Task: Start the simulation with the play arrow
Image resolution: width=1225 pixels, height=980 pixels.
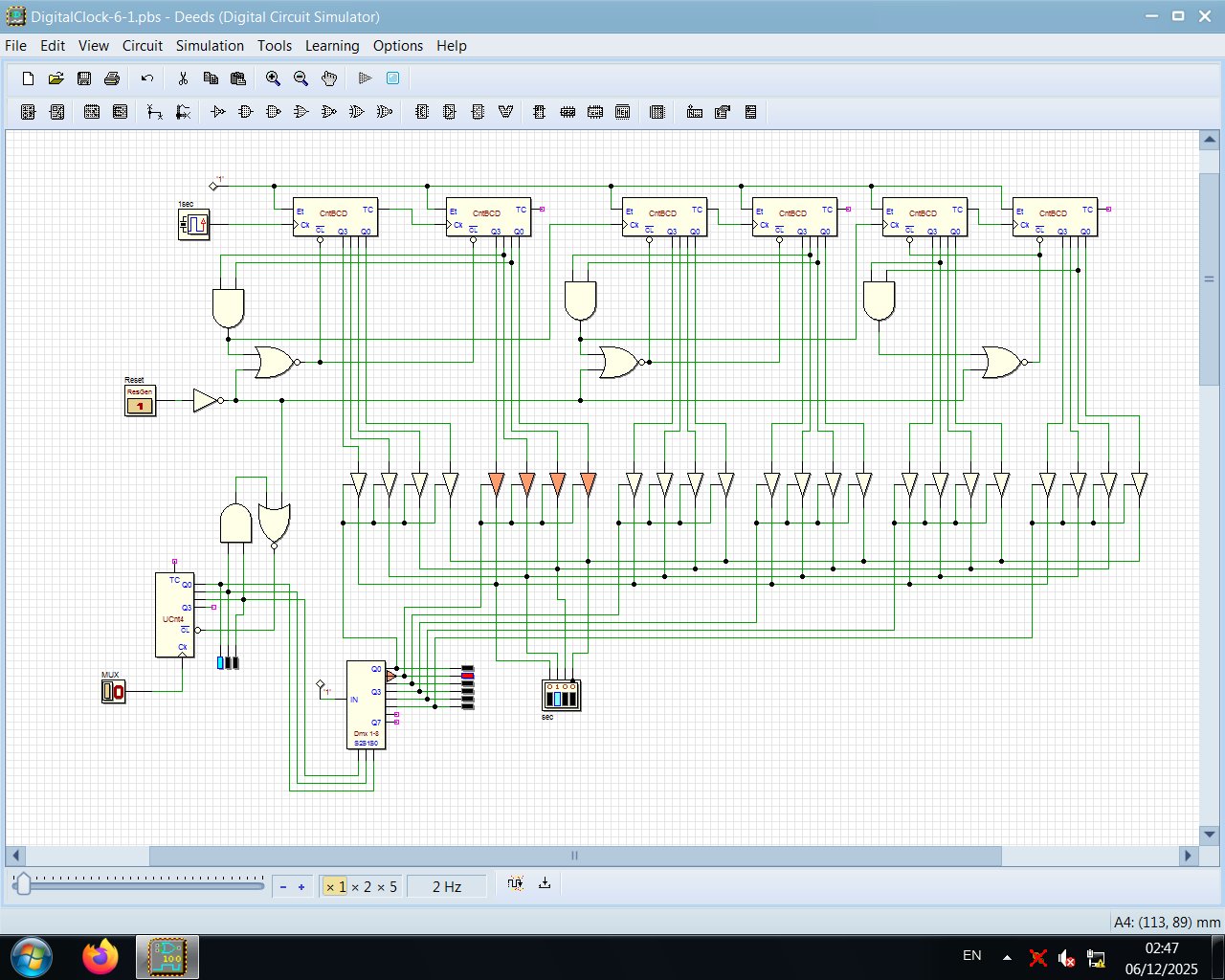Action: coord(364,78)
